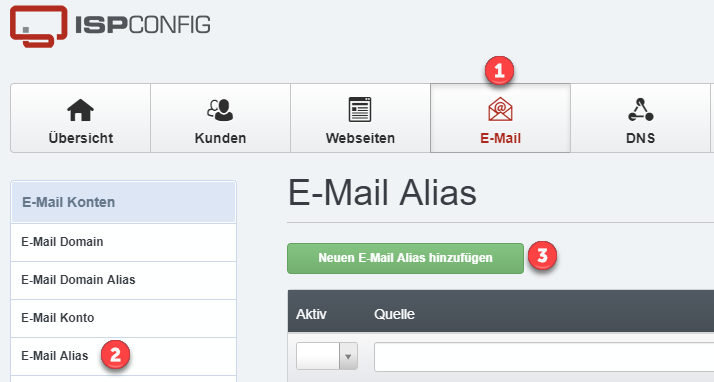Focus the Quelle filter text field

544,357
